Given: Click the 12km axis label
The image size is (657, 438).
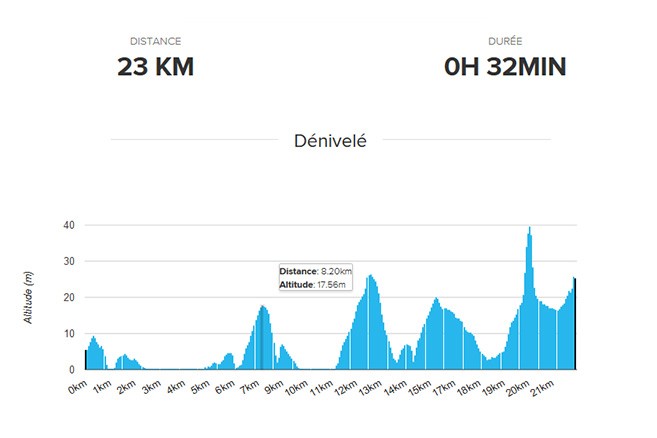Looking at the screenshot, I should tap(346, 388).
